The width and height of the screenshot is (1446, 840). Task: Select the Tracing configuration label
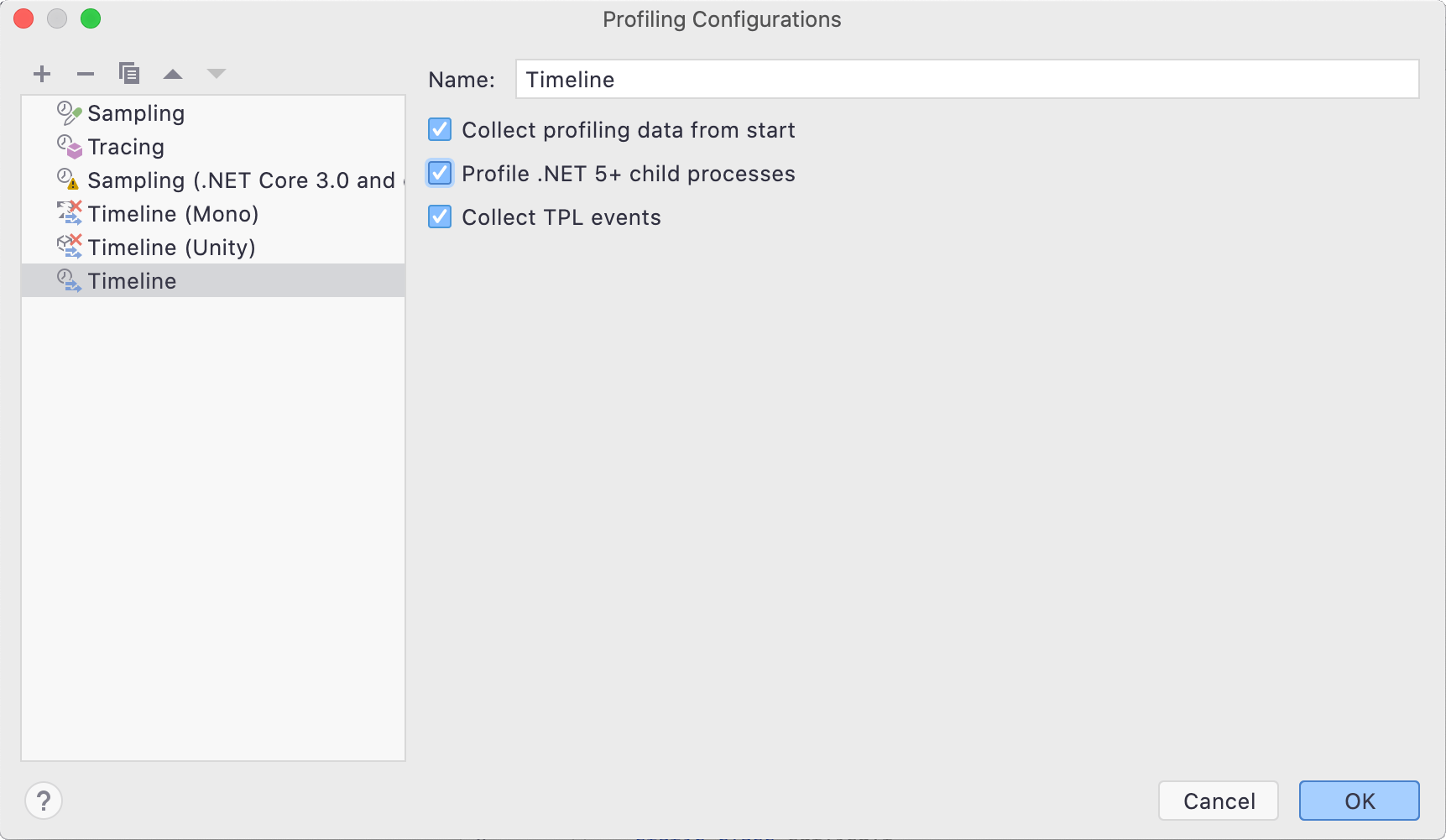(x=126, y=147)
